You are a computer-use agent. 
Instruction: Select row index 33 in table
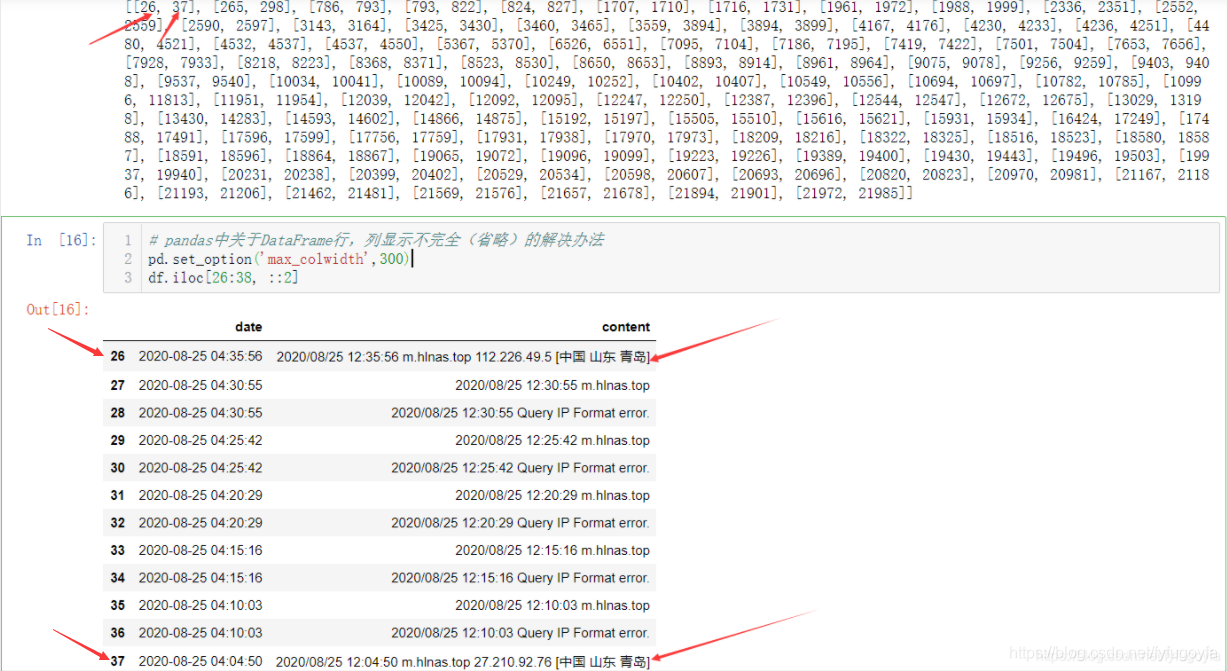(118, 550)
